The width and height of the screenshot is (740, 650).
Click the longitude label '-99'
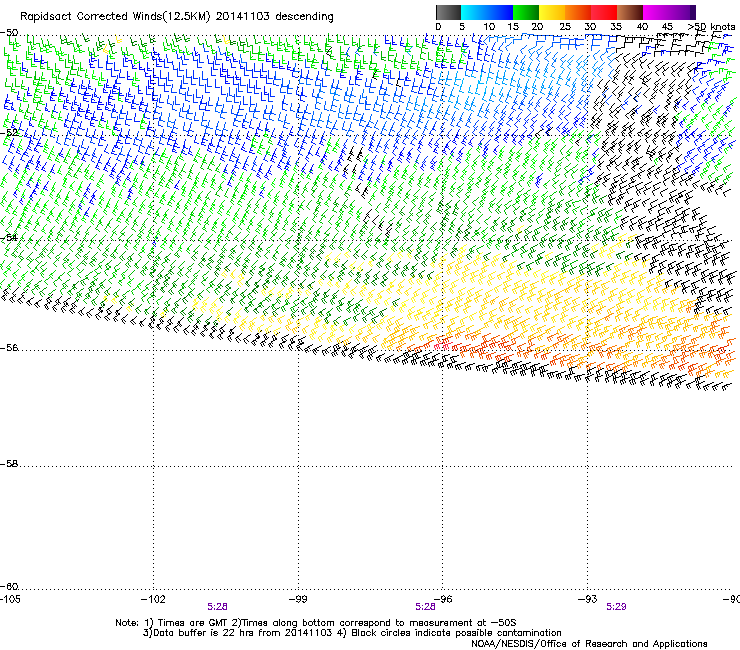click(x=298, y=599)
